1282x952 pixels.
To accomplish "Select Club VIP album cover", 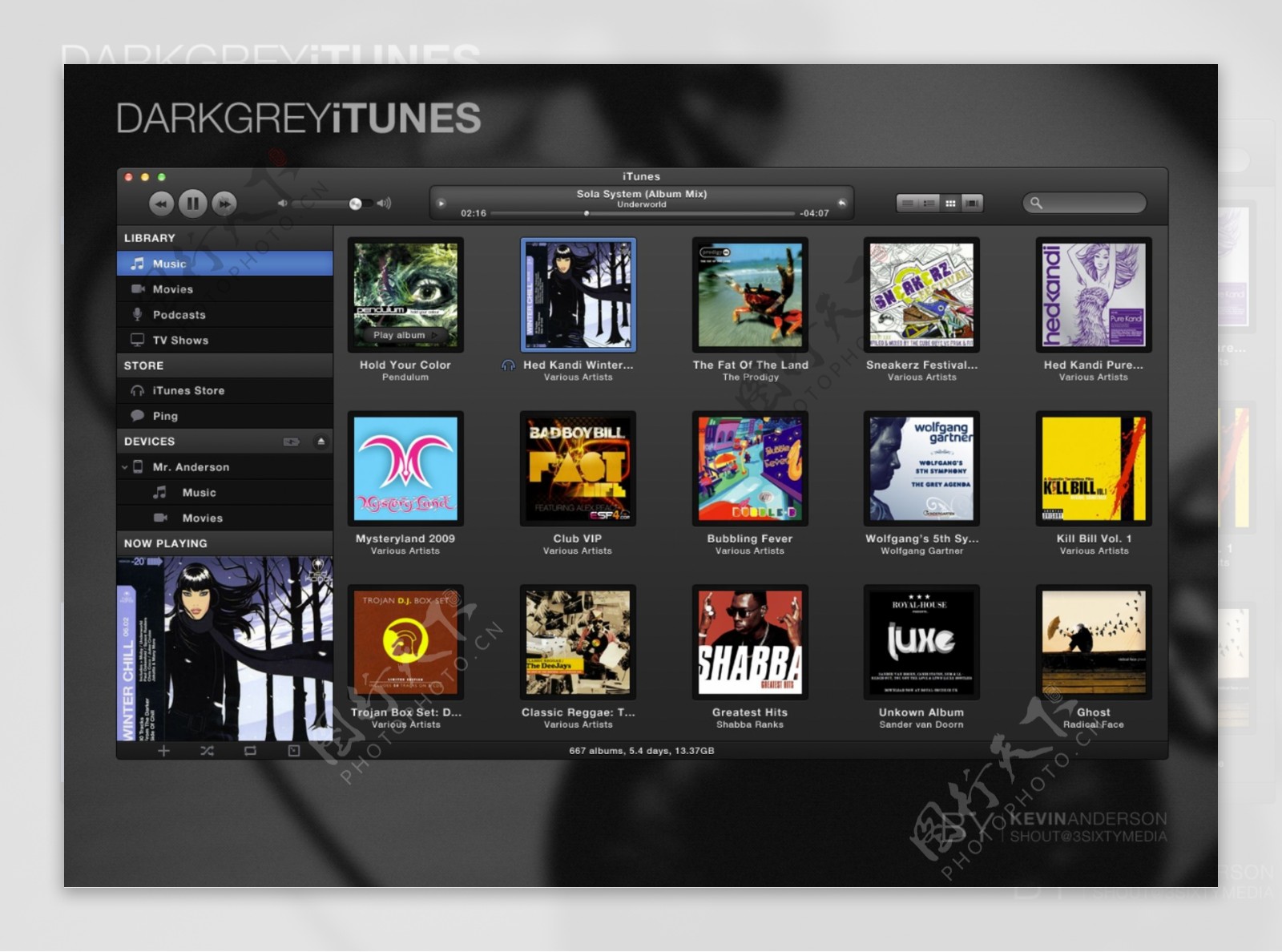I will (x=578, y=469).
